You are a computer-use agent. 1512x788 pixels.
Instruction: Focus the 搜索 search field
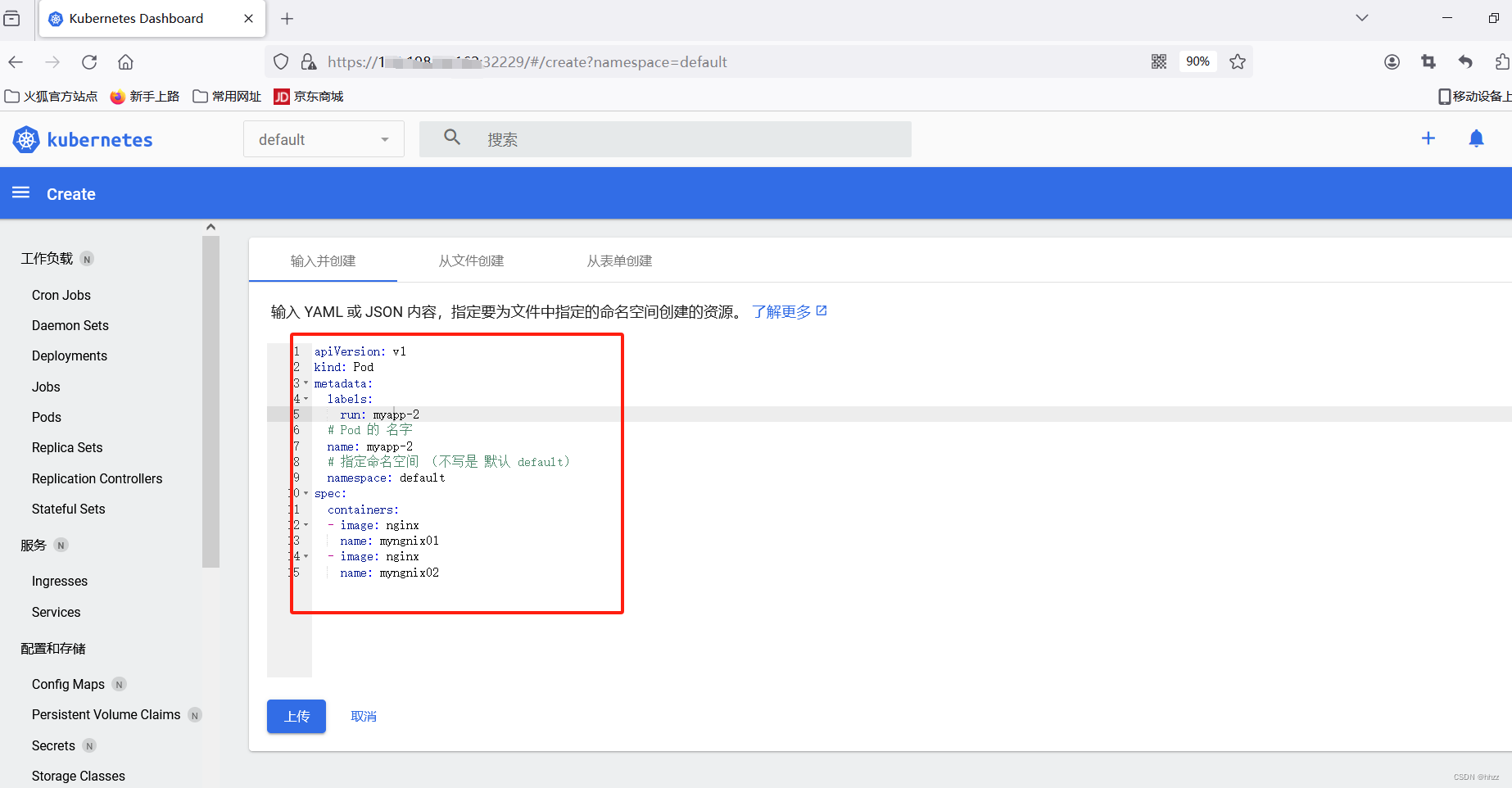(665, 139)
